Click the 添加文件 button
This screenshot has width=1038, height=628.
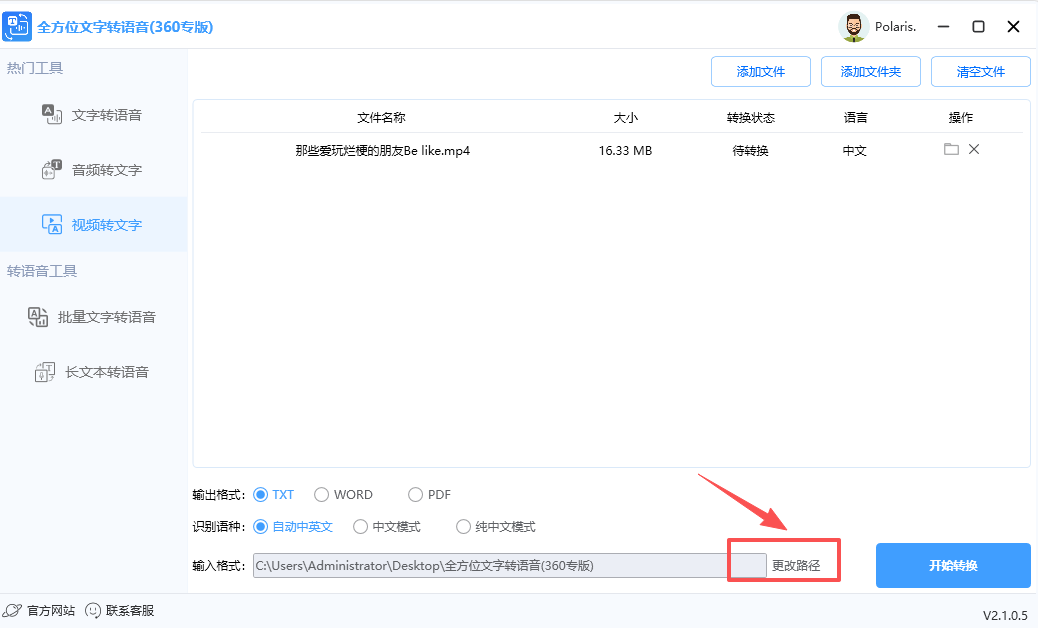(x=760, y=71)
